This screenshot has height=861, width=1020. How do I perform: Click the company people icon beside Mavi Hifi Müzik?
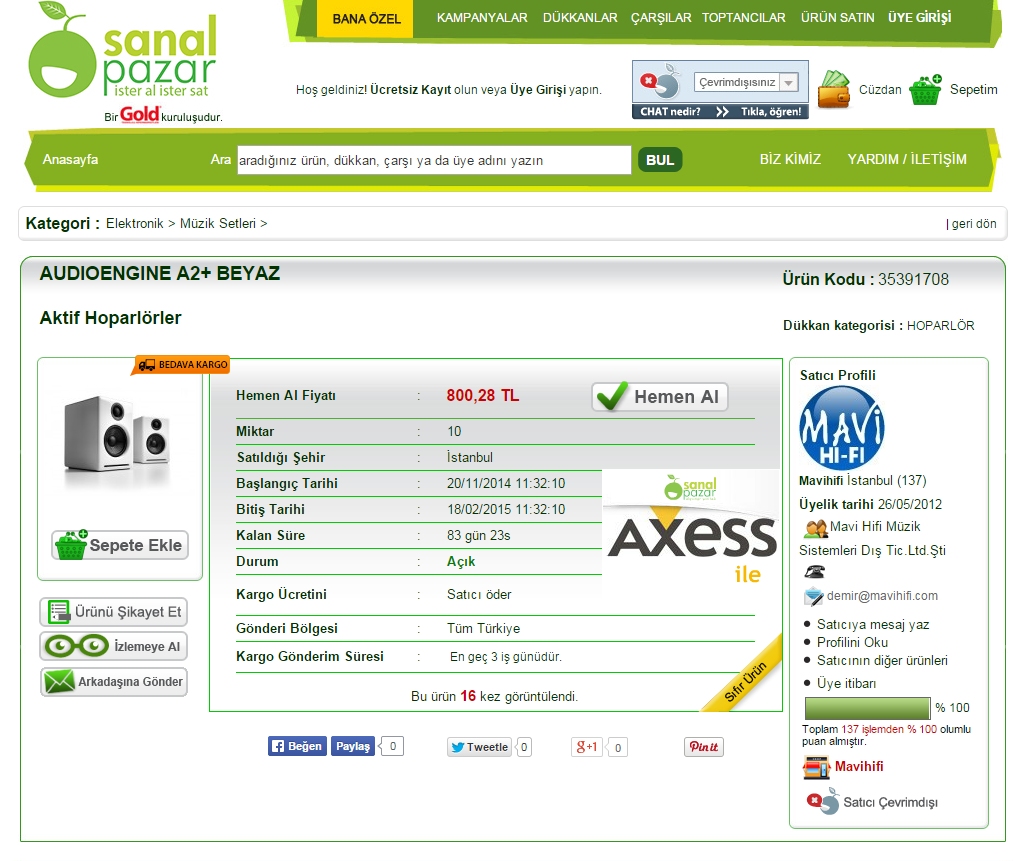point(815,528)
